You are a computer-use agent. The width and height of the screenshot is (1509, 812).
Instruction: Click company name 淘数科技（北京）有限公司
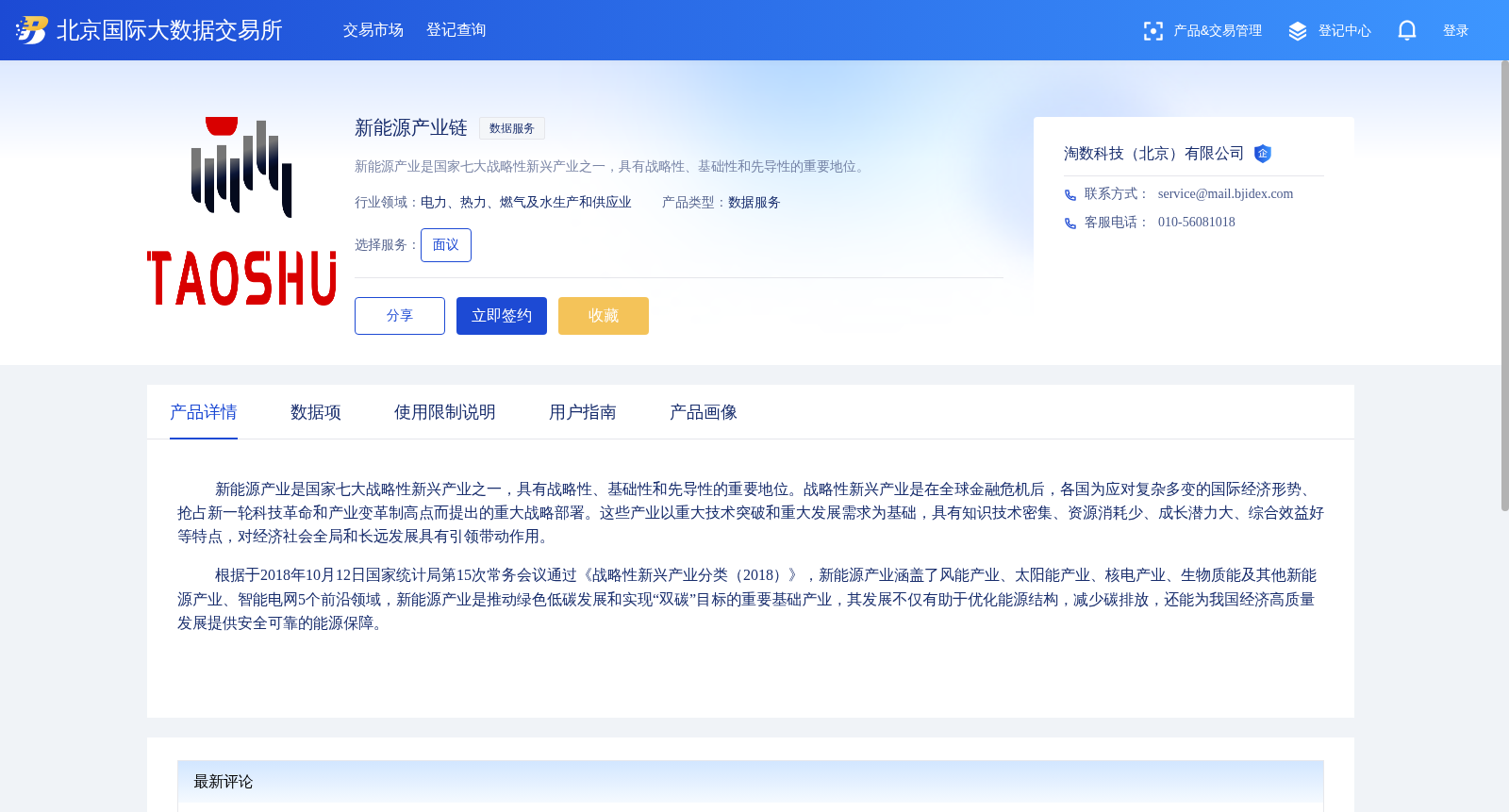pyautogui.click(x=1153, y=154)
